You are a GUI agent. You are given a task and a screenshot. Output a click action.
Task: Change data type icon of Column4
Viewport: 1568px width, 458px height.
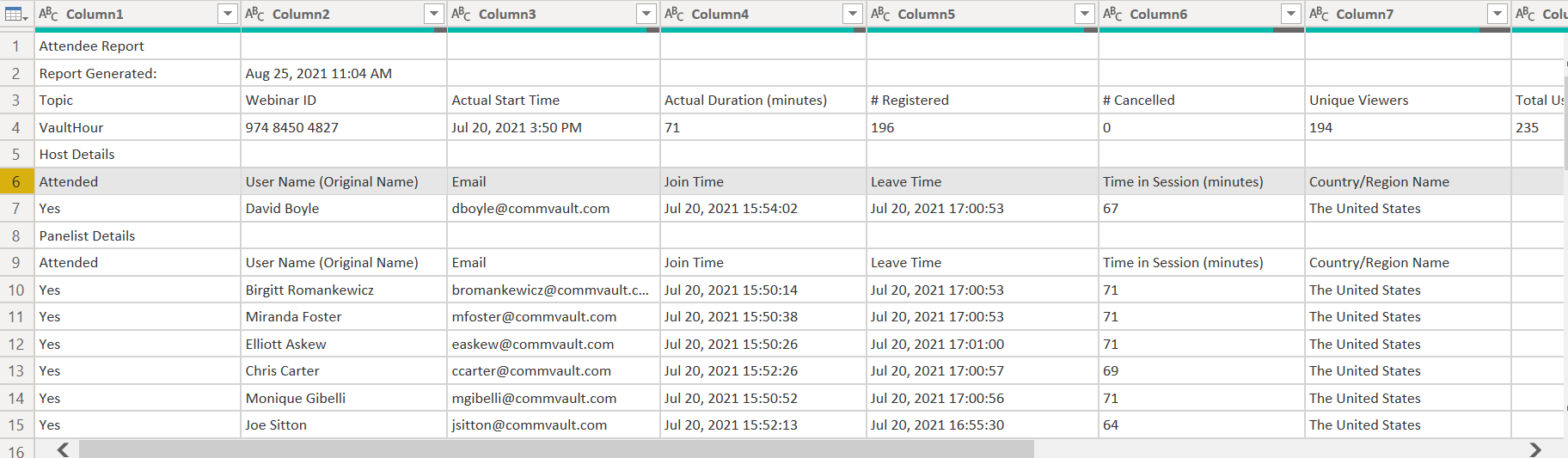point(674,14)
